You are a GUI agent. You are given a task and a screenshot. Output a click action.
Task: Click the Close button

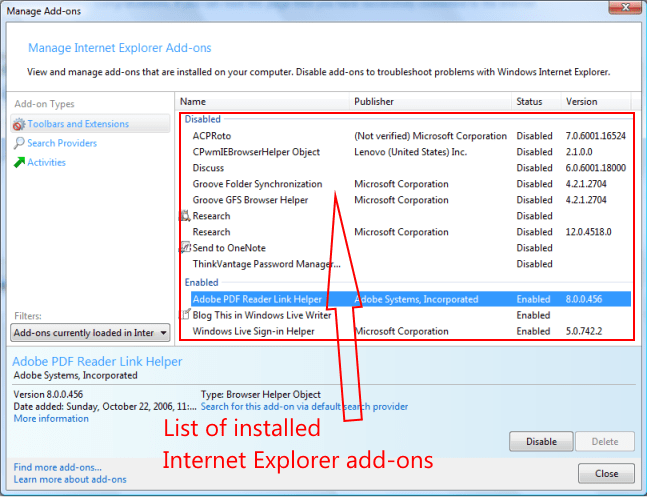point(606,473)
